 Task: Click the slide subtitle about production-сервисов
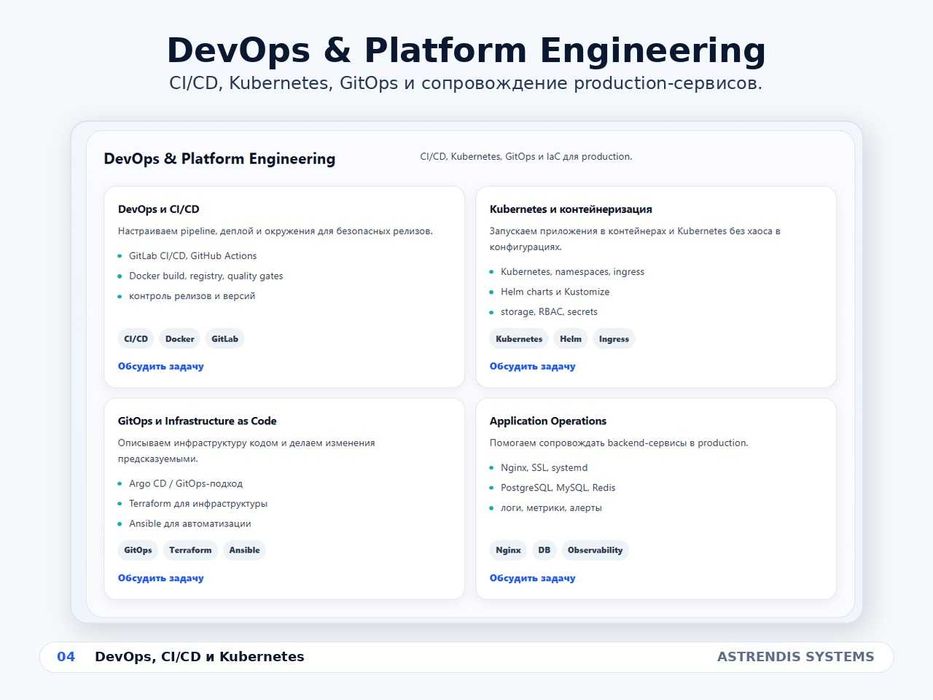(x=466, y=83)
